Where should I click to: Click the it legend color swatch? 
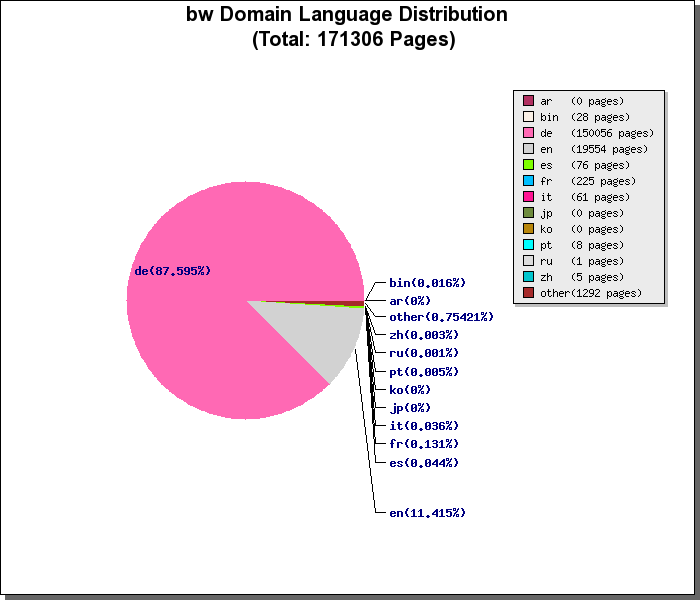point(528,197)
